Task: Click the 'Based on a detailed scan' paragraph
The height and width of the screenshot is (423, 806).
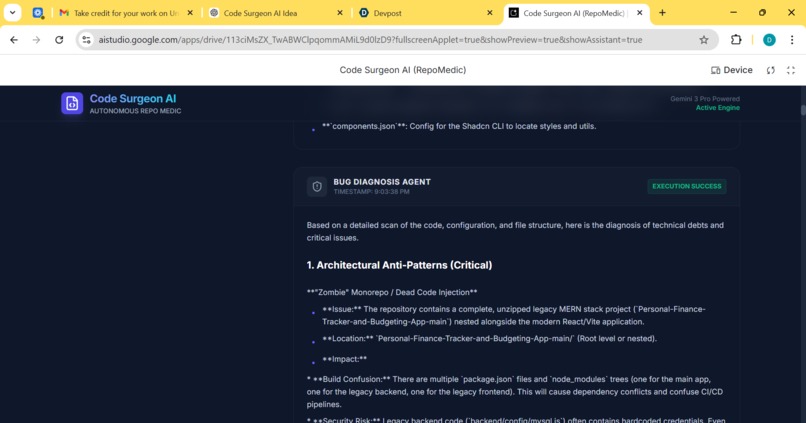Action: point(515,231)
